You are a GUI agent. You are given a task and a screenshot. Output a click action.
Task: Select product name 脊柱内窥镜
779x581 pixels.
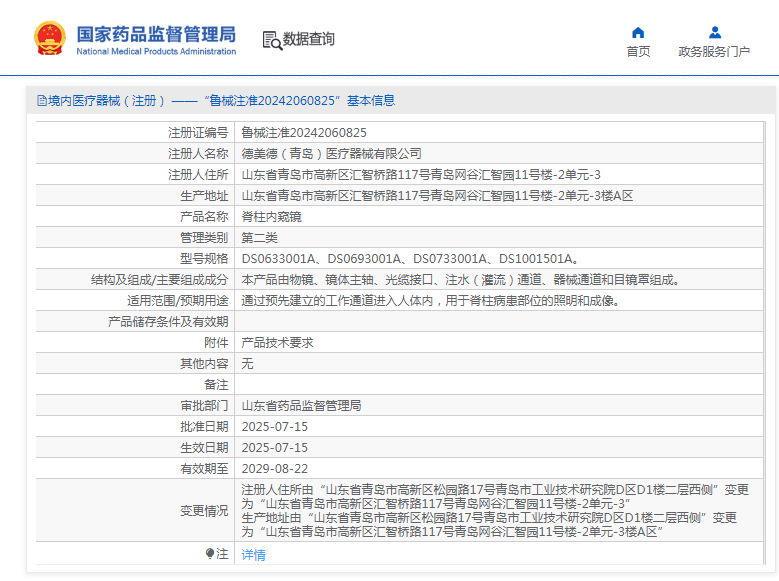click(x=271, y=217)
